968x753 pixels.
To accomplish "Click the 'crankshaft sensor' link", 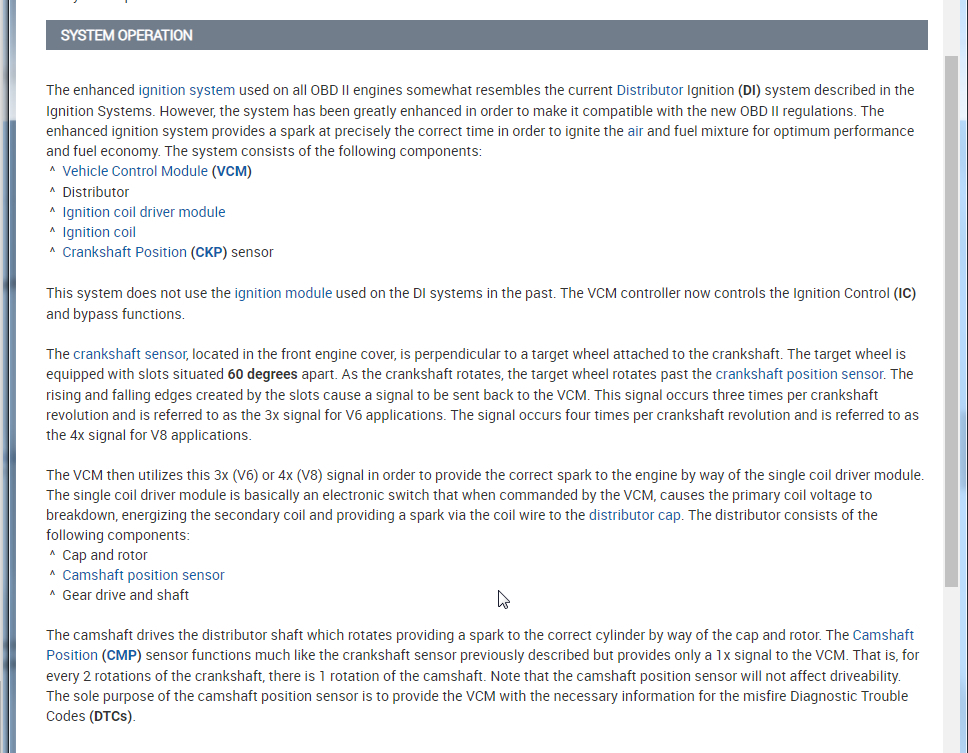I will (x=130, y=354).
